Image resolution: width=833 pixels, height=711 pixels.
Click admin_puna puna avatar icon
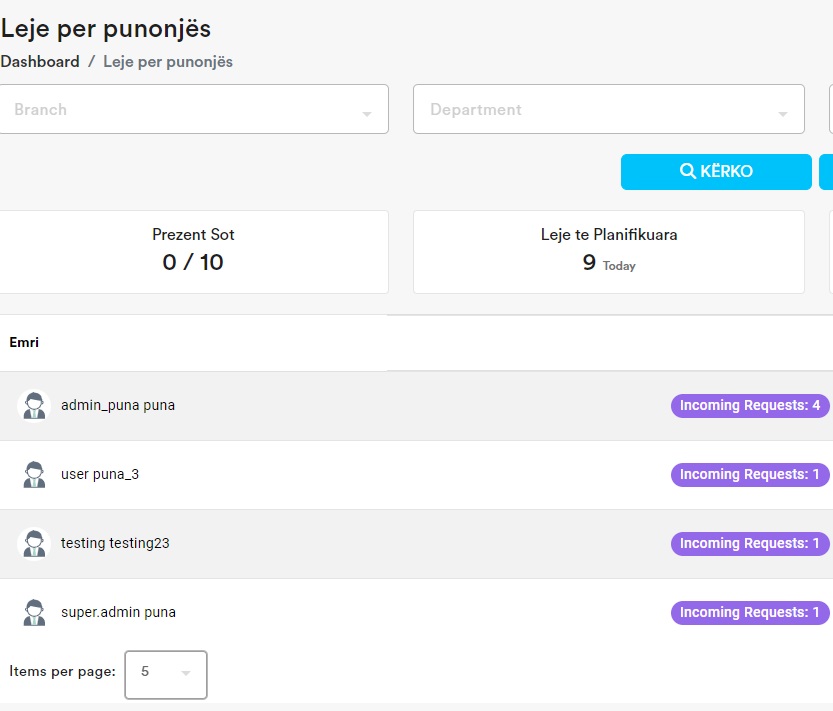pos(34,406)
